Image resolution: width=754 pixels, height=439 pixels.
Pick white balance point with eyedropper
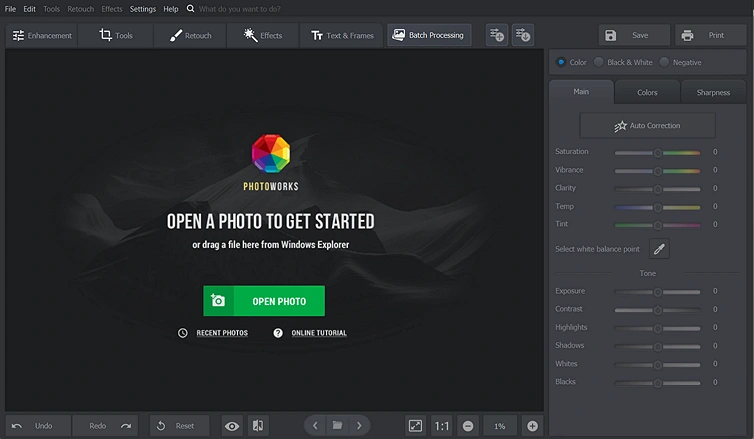659,249
